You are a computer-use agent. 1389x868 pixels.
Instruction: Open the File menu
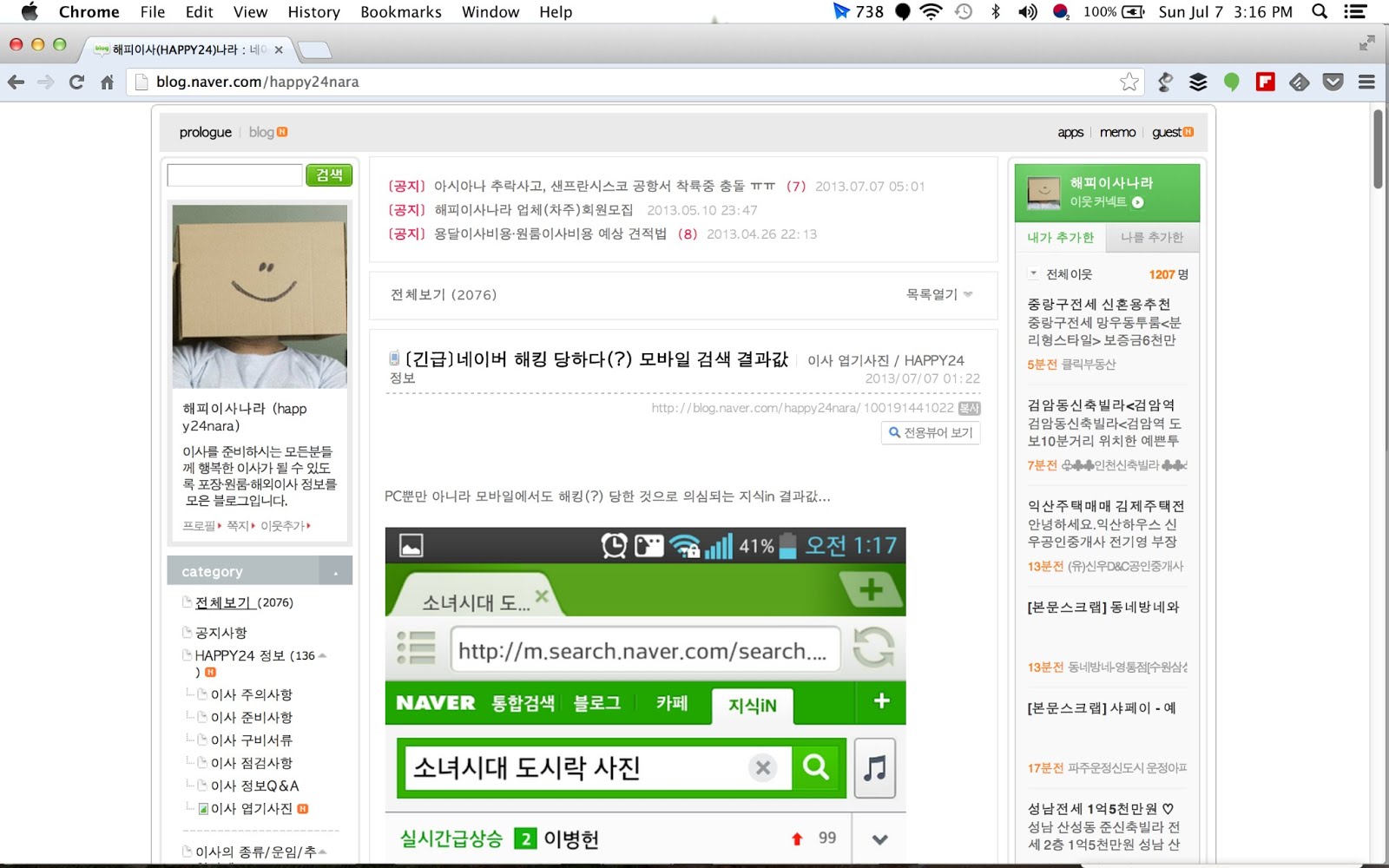pos(153,11)
